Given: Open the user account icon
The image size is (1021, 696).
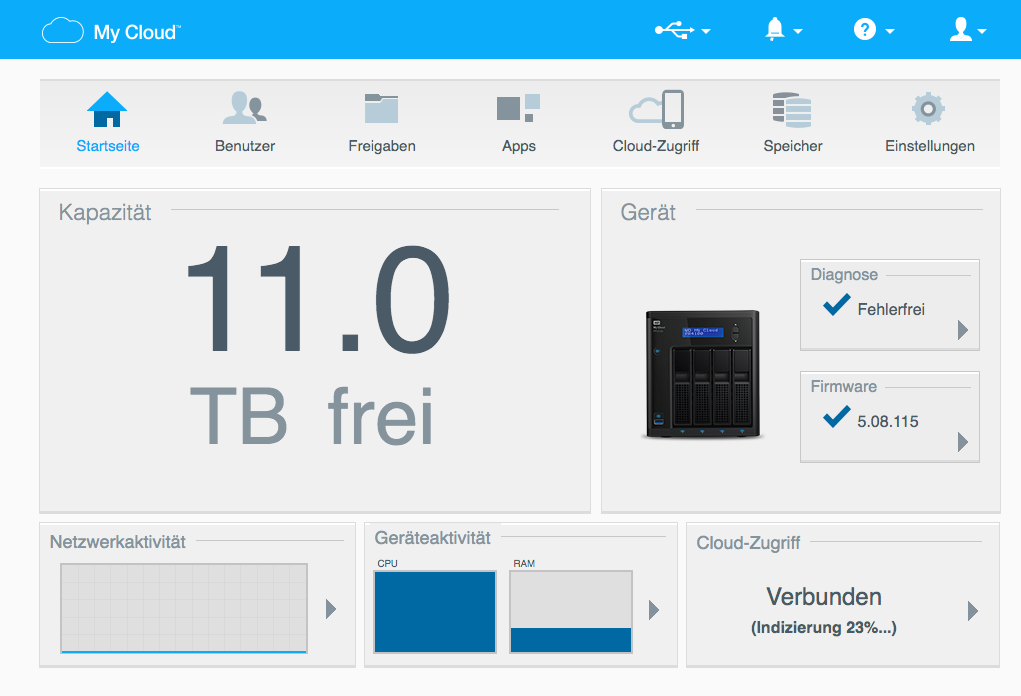Looking at the screenshot, I should pos(960,29).
